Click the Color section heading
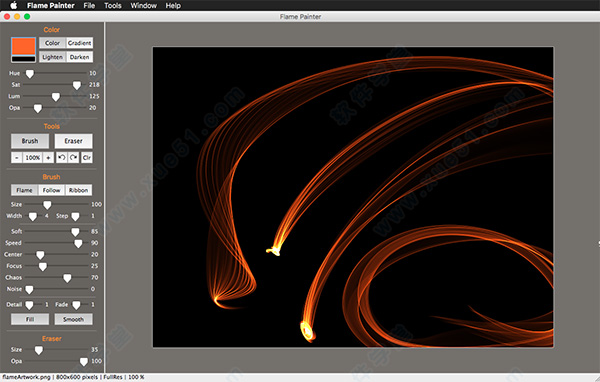This screenshot has width=600, height=382. point(52,30)
